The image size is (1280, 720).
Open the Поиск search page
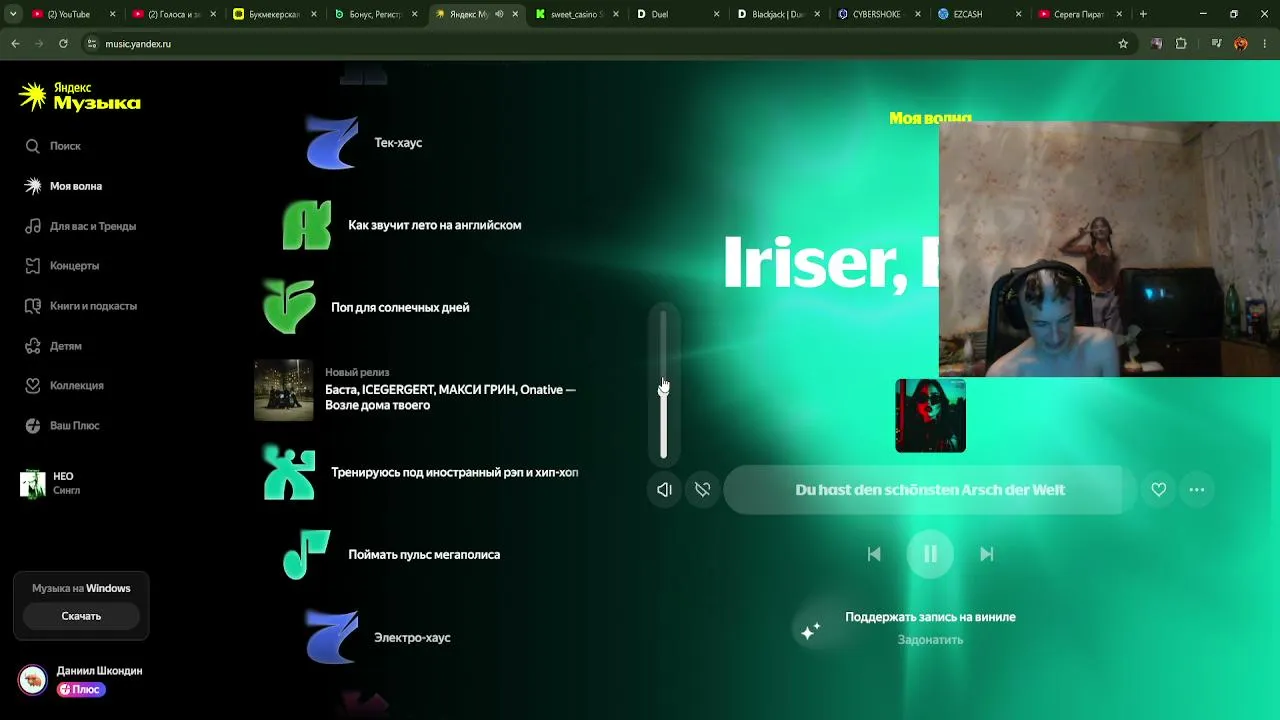point(54,146)
